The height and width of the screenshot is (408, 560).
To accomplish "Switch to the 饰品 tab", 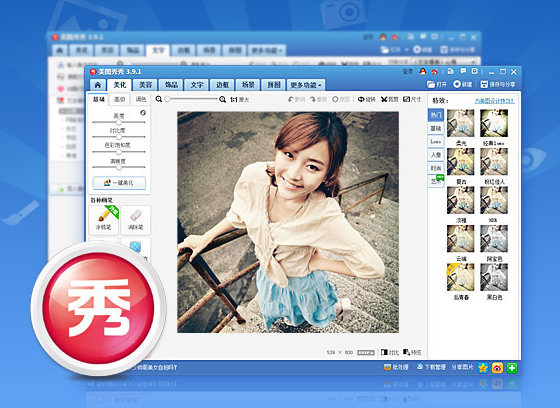I will pyautogui.click(x=171, y=85).
